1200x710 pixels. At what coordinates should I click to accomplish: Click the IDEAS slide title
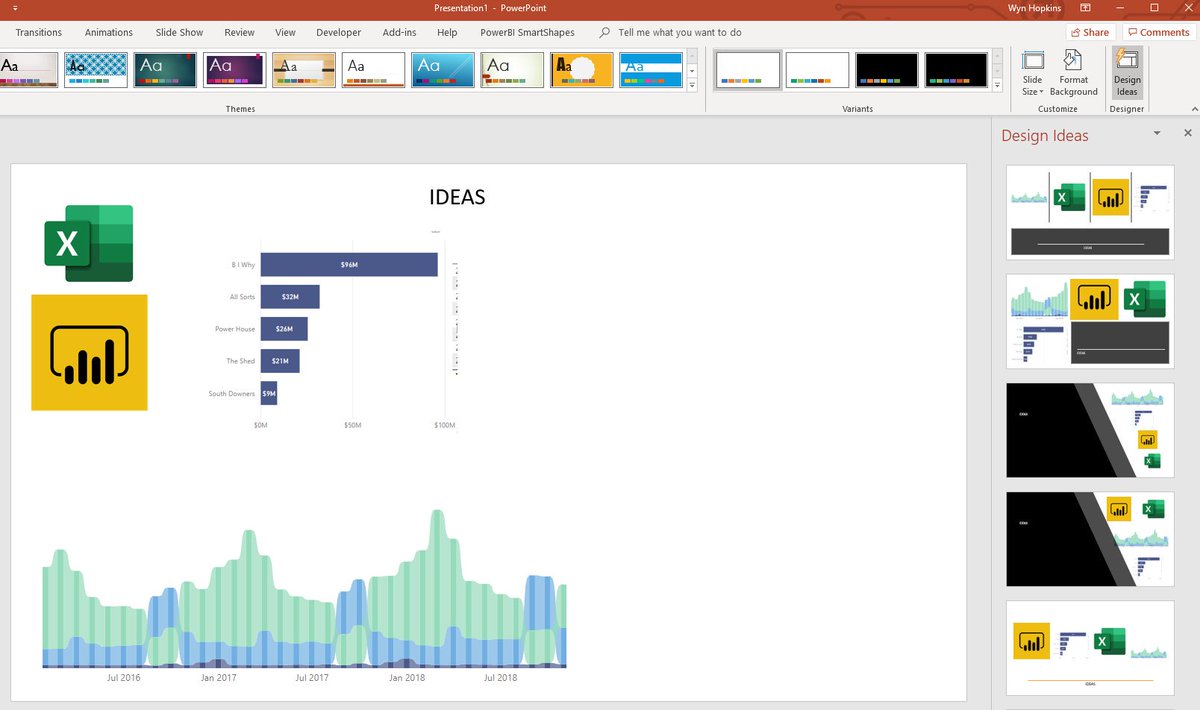click(457, 197)
